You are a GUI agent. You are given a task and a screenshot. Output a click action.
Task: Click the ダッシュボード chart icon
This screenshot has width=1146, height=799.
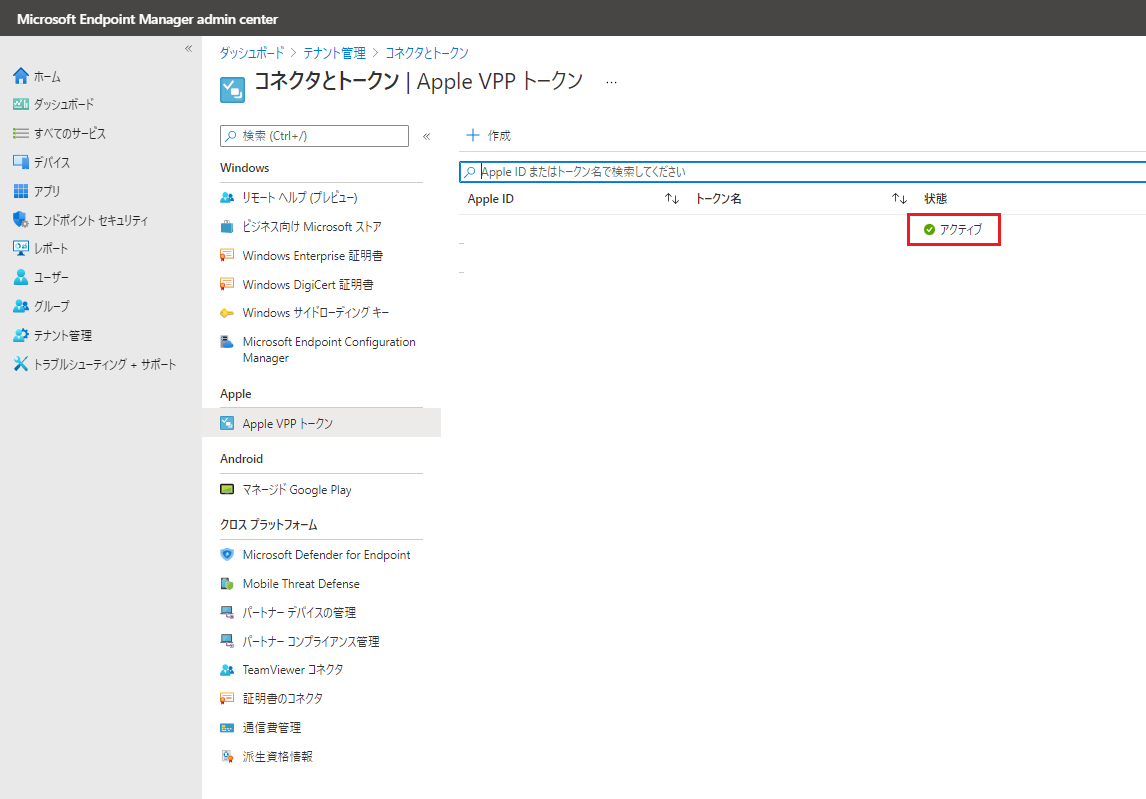[20, 105]
